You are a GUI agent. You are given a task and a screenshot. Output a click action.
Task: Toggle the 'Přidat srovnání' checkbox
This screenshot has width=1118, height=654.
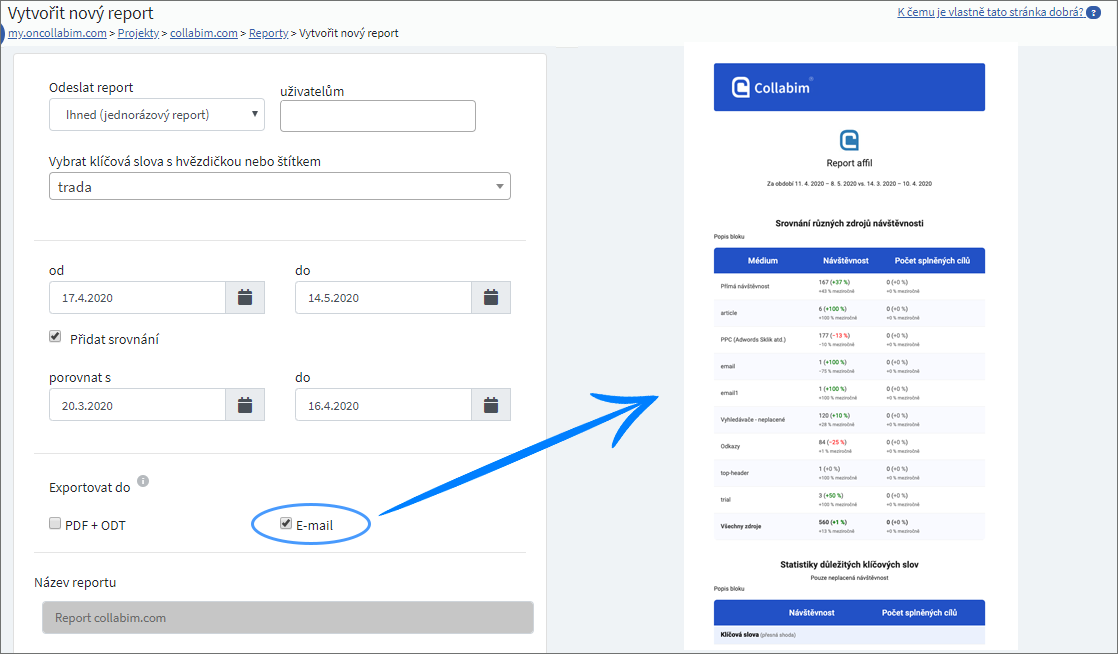pyautogui.click(x=55, y=336)
